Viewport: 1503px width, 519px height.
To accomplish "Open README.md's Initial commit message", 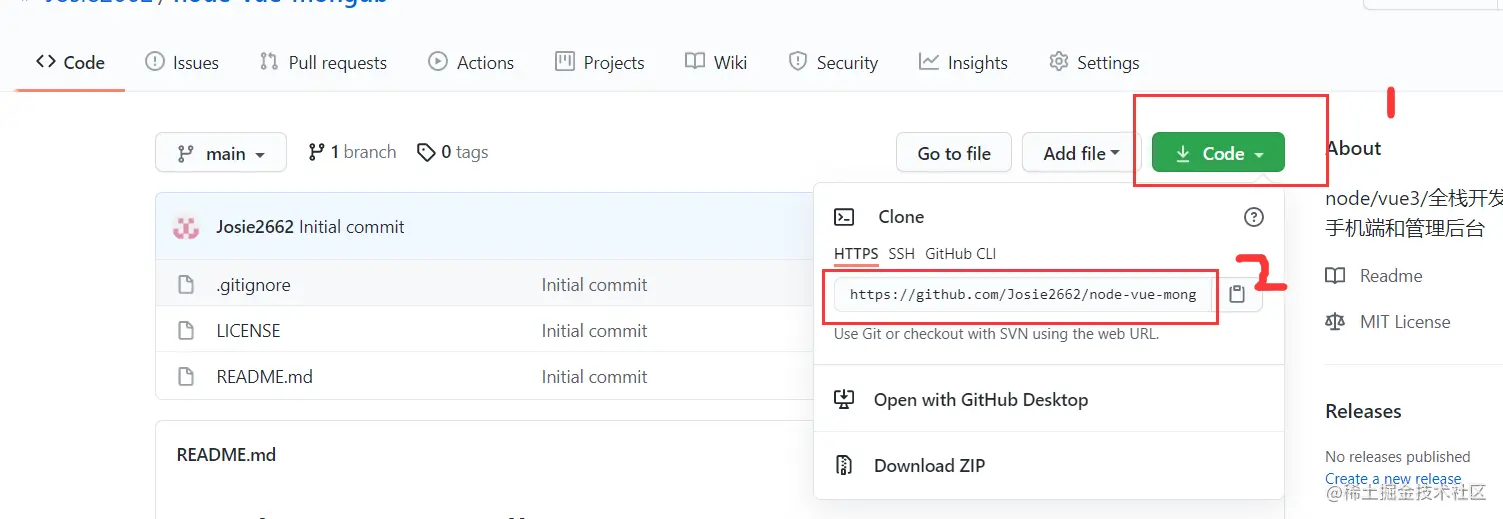I will coord(594,377).
